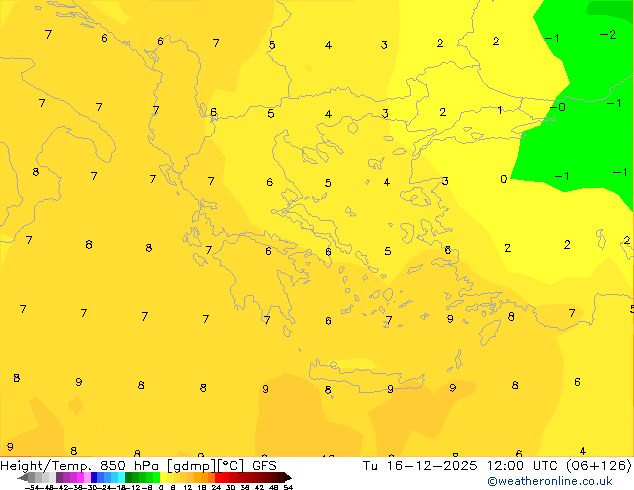Select the cyan swatch on the color scale
Viewport: 634px width, 490px height.
click(121, 478)
